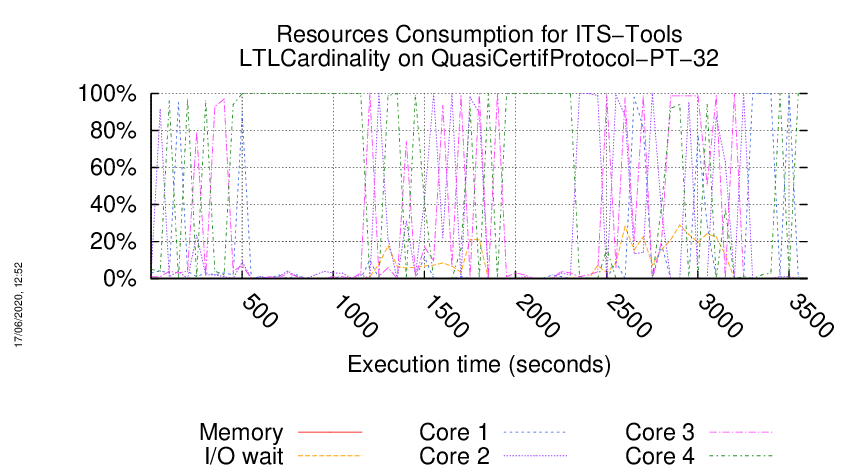850x475 pixels.
Task: Click the timestamp "17/06/2020, 12:52"
Action: tap(18, 305)
